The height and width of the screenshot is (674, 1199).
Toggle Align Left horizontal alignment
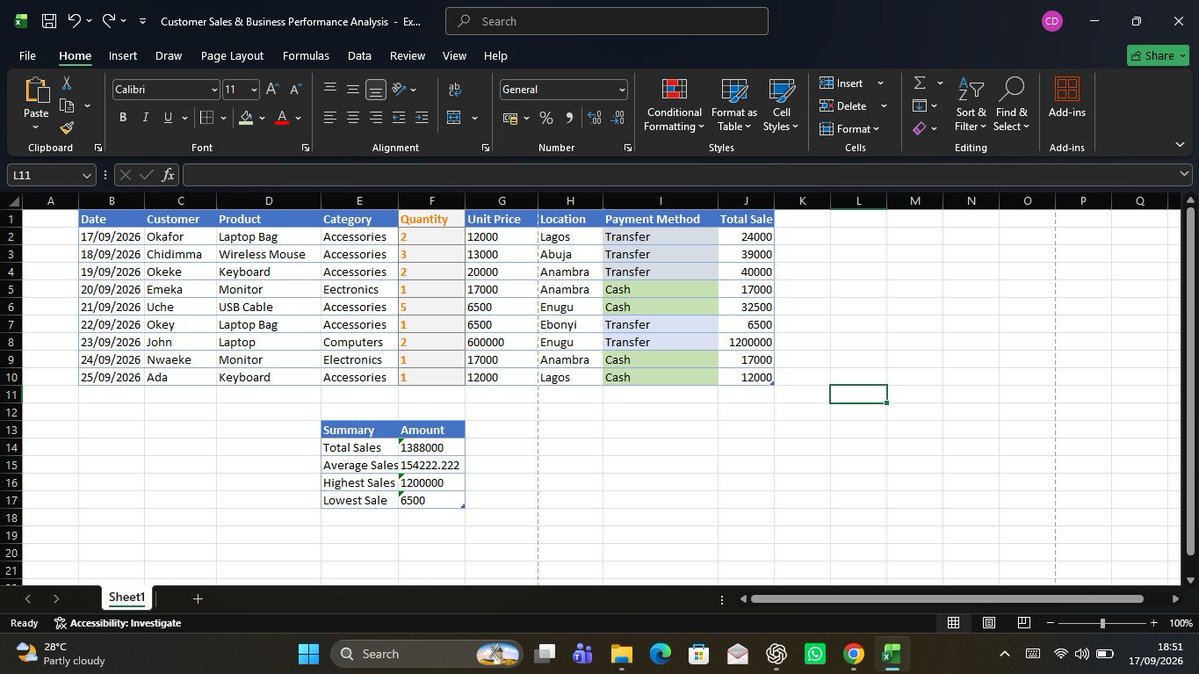click(x=330, y=117)
